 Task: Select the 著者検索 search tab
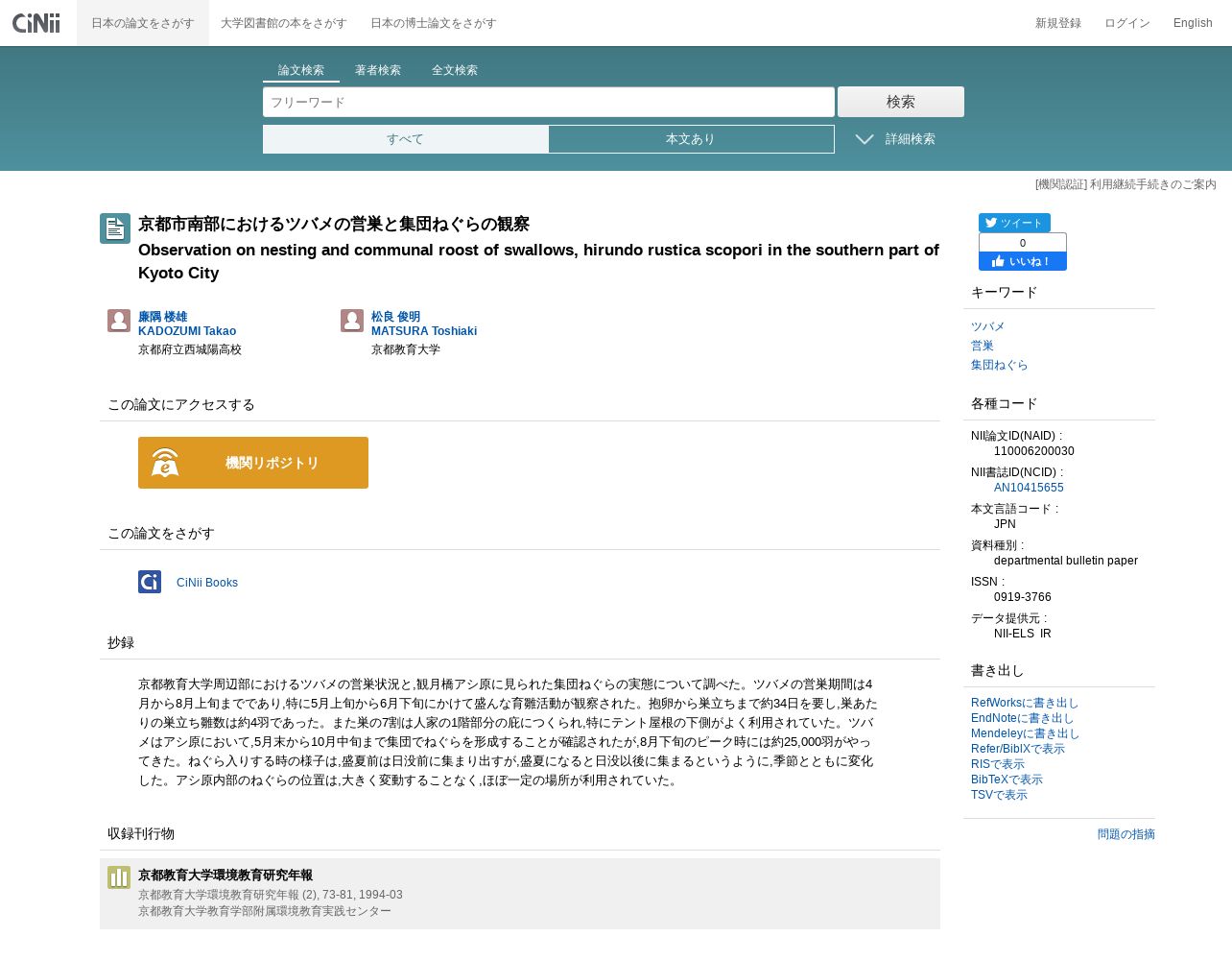click(x=378, y=70)
